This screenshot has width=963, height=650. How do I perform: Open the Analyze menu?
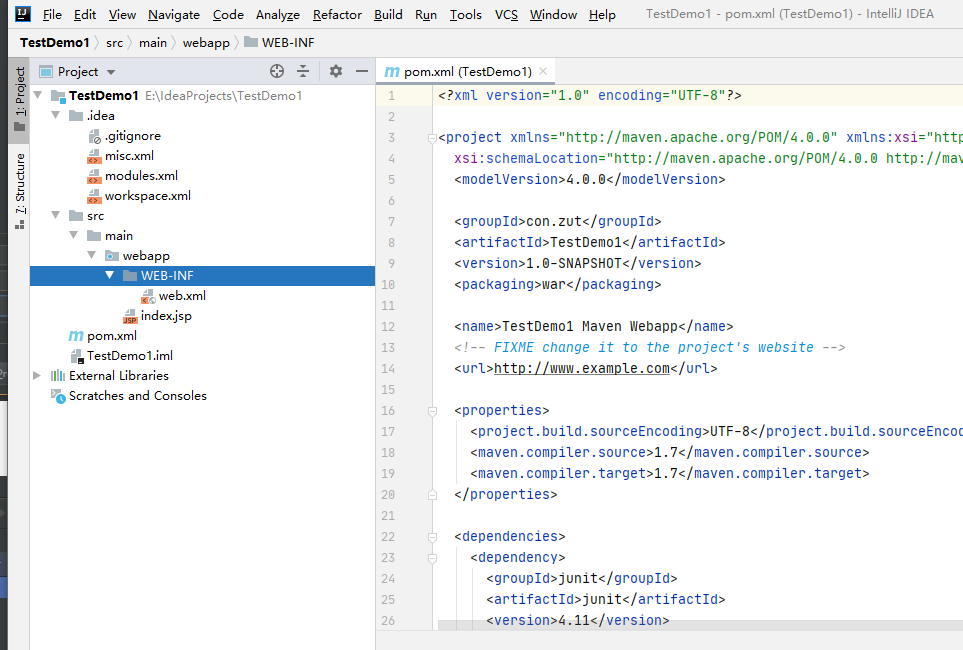tap(278, 14)
